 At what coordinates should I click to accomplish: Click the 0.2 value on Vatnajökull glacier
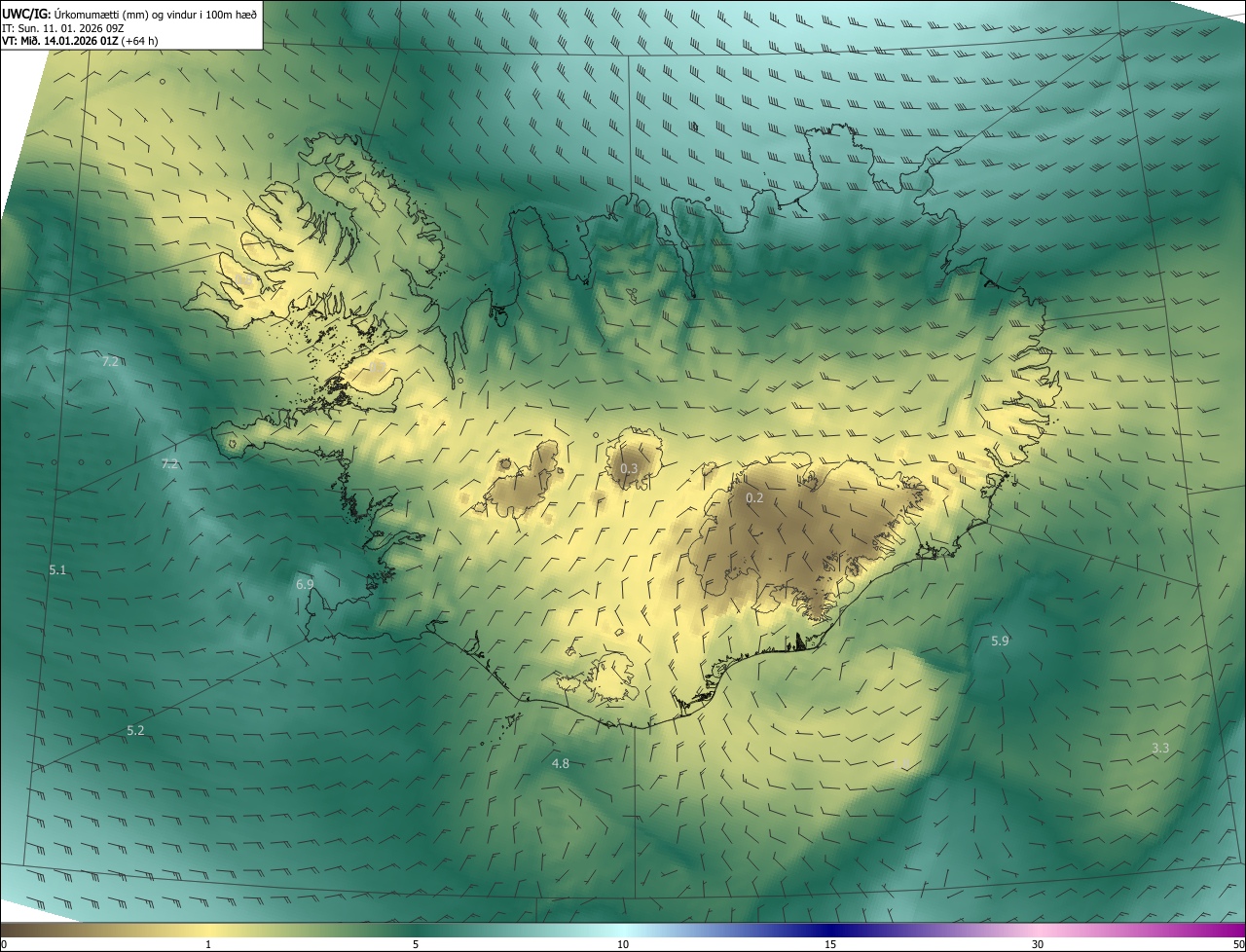click(x=754, y=497)
